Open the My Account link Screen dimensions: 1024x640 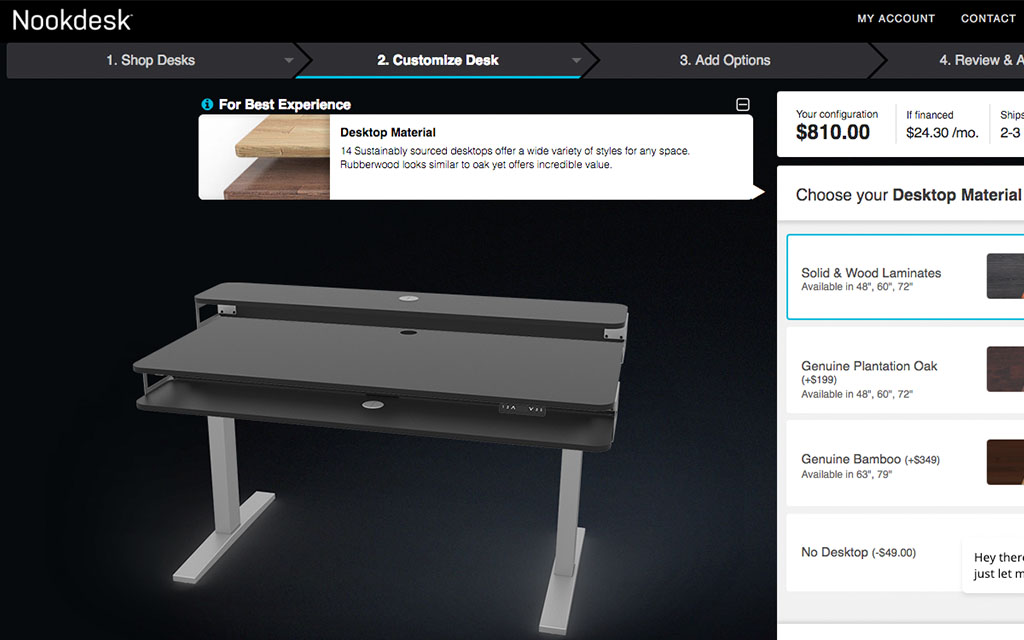pos(896,18)
